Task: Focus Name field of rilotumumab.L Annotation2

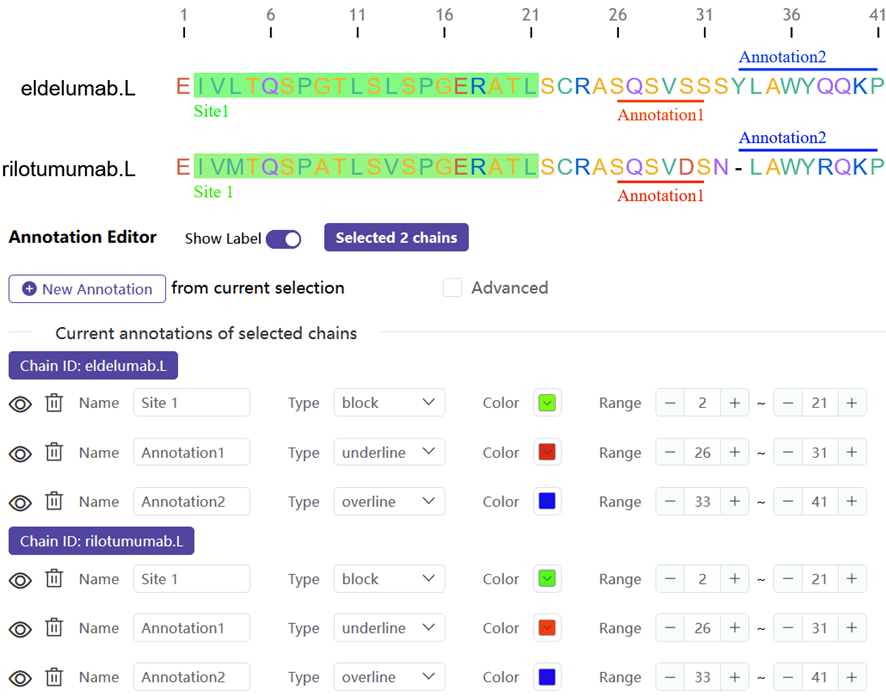Action: click(192, 677)
